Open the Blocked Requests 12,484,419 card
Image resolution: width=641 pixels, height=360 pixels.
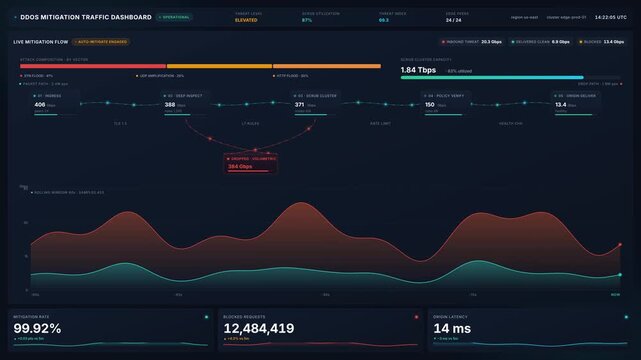coord(320,330)
